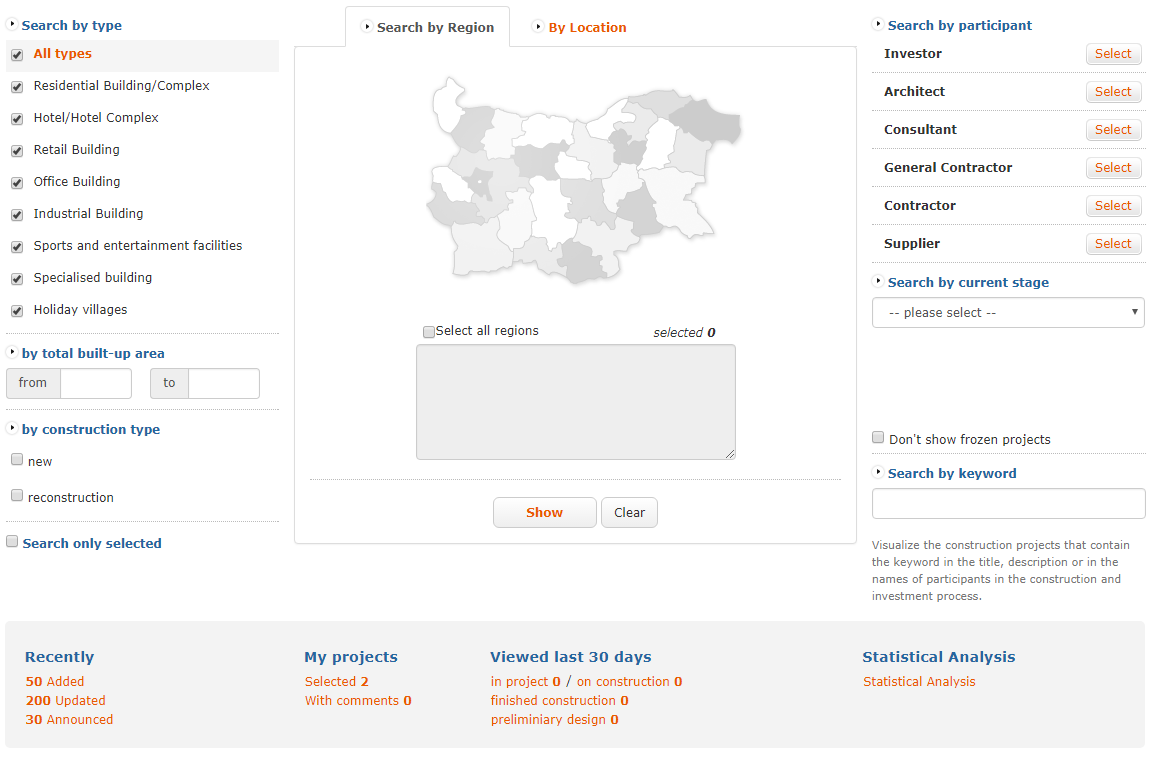Collapse the Search by type section

click(x=69, y=25)
